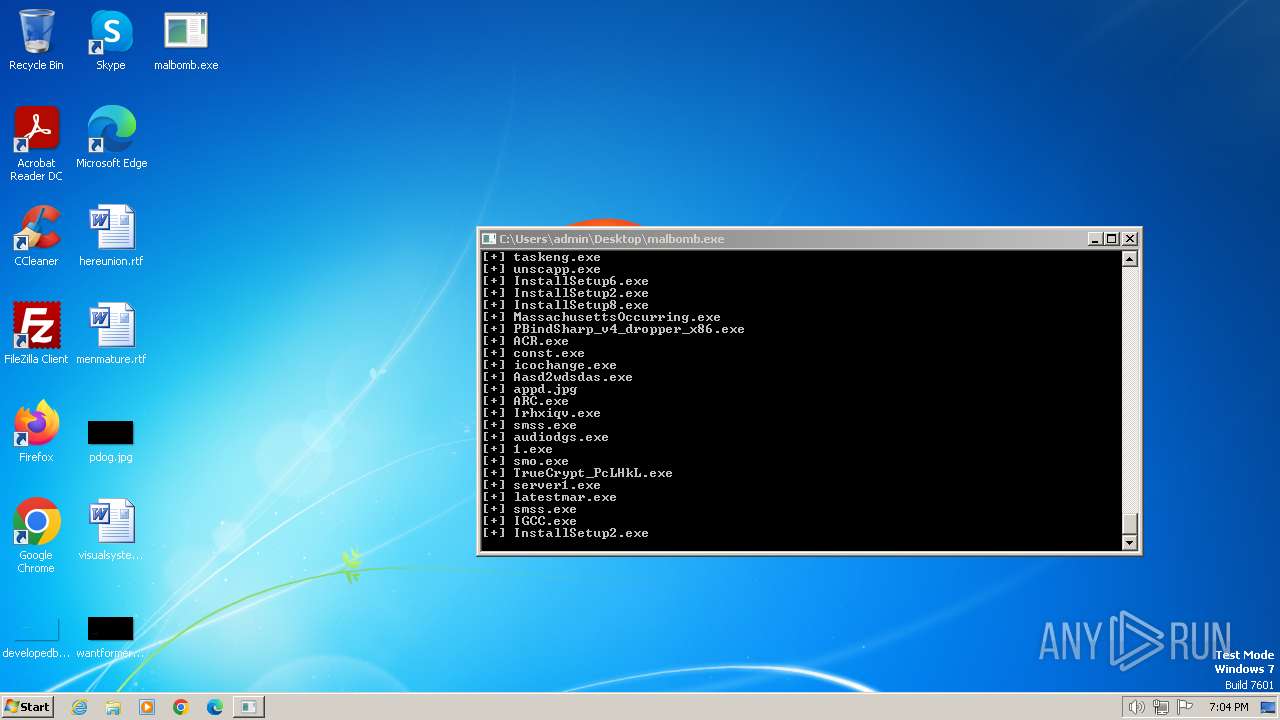Click the Show desktop button
The width and height of the screenshot is (1280, 720).
1270,707
